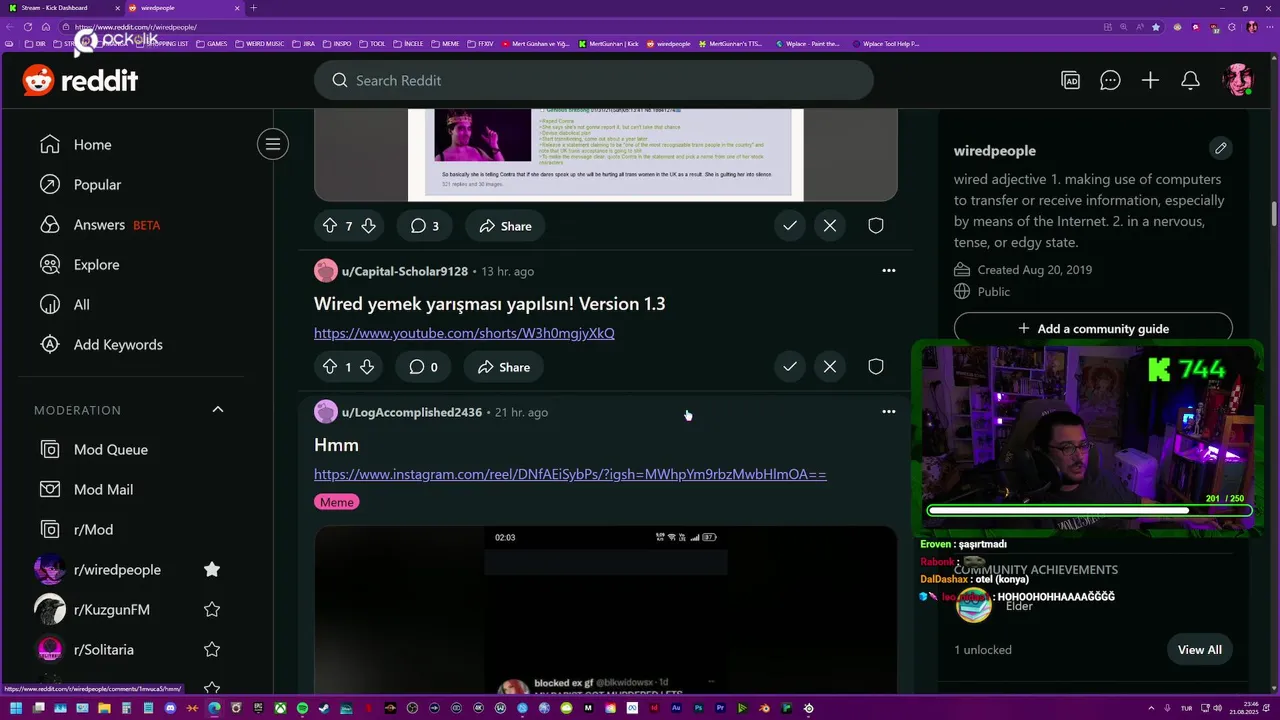This screenshot has height=720, width=1280.
Task: Click View All achievements
Action: click(1199, 650)
